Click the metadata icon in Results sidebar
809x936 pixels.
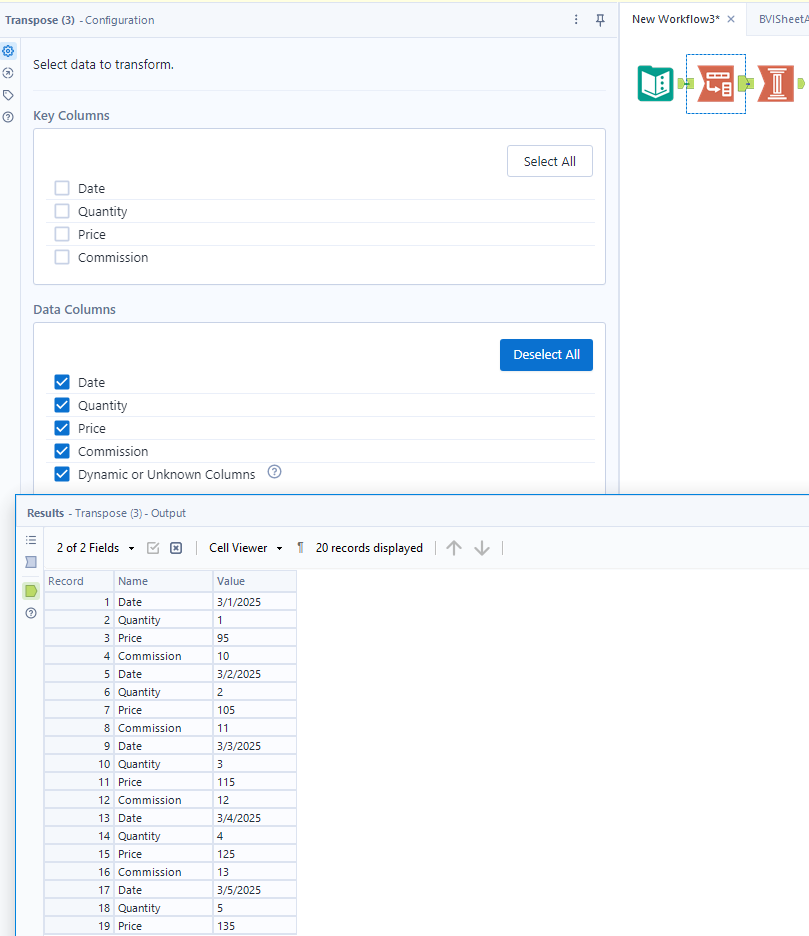coord(31,562)
